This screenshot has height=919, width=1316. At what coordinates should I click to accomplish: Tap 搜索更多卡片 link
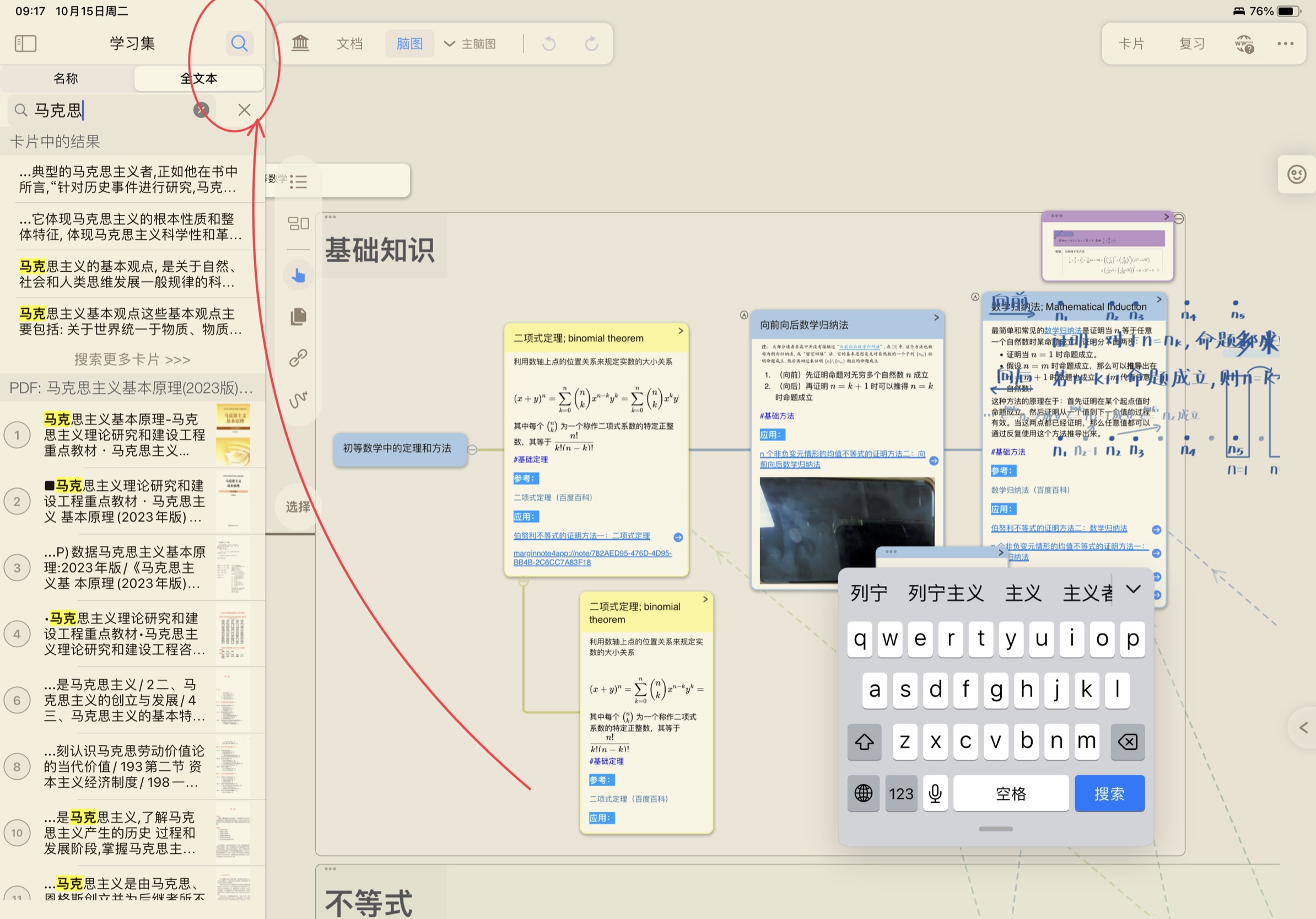132,359
